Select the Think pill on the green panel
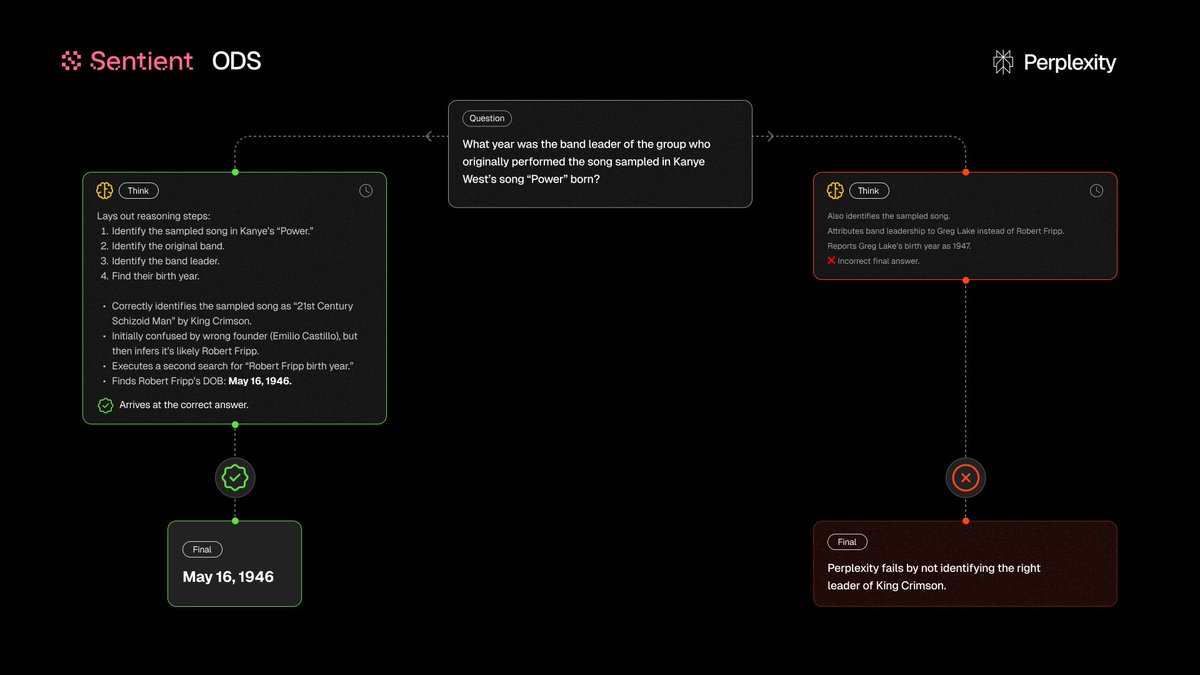 (137, 190)
